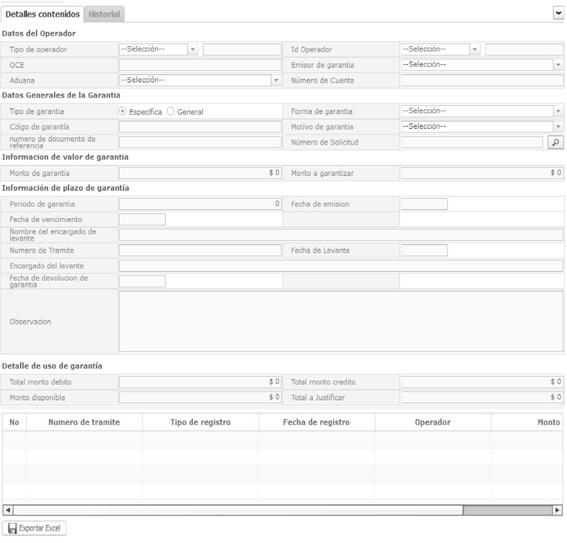
Task: Click the Total monto debito field
Action: (x=200, y=382)
